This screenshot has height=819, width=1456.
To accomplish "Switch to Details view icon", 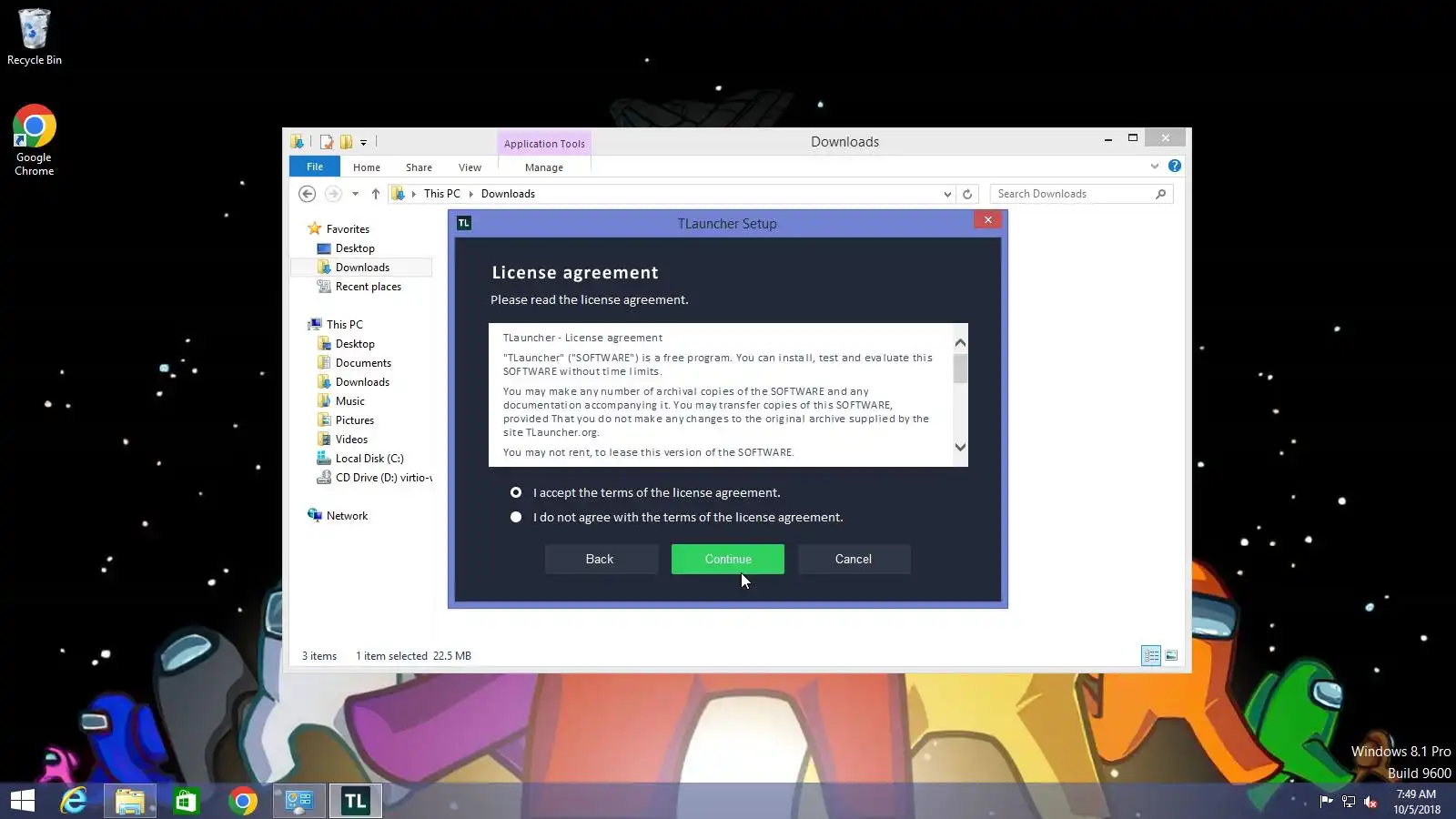I will coord(1151,655).
